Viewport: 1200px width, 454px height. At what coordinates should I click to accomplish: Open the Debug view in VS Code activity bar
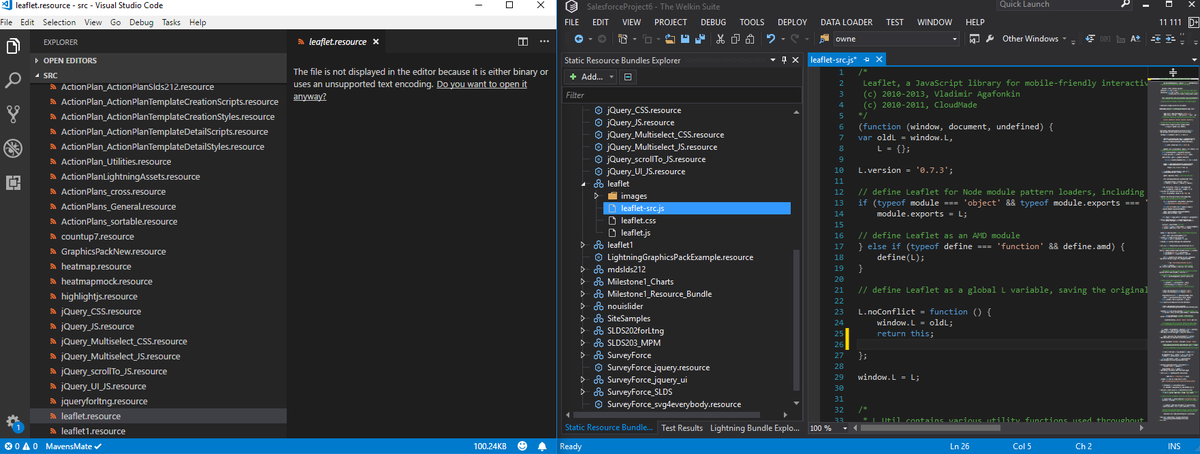coord(14,148)
